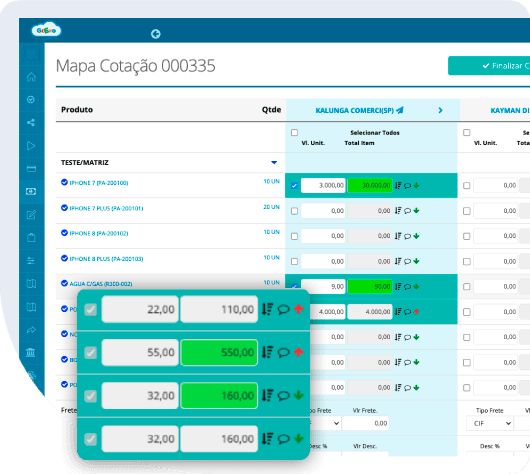Click paper plane icon next to KALUNGA COMERCI

coord(400,110)
